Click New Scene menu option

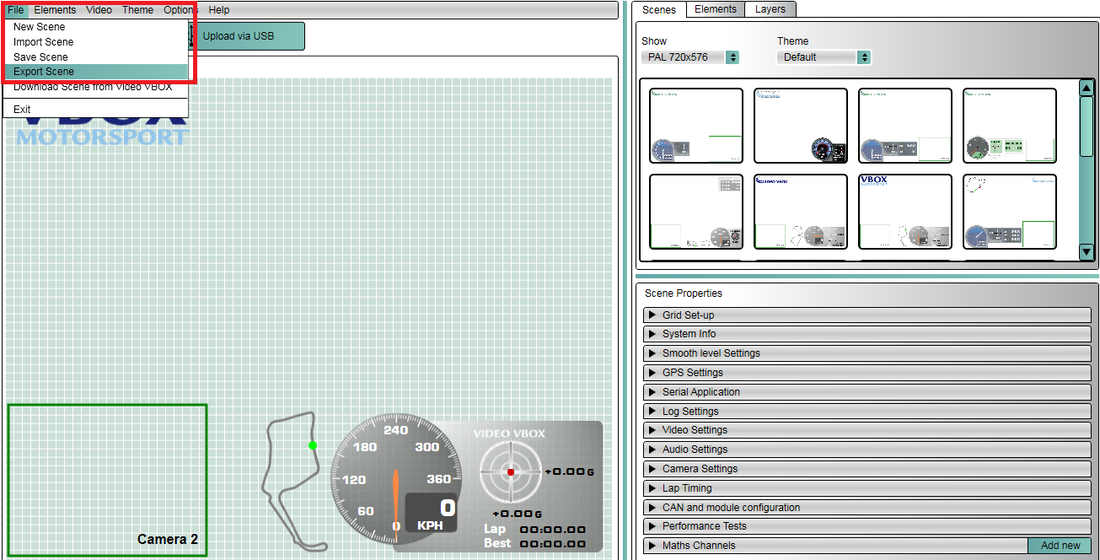(39, 27)
